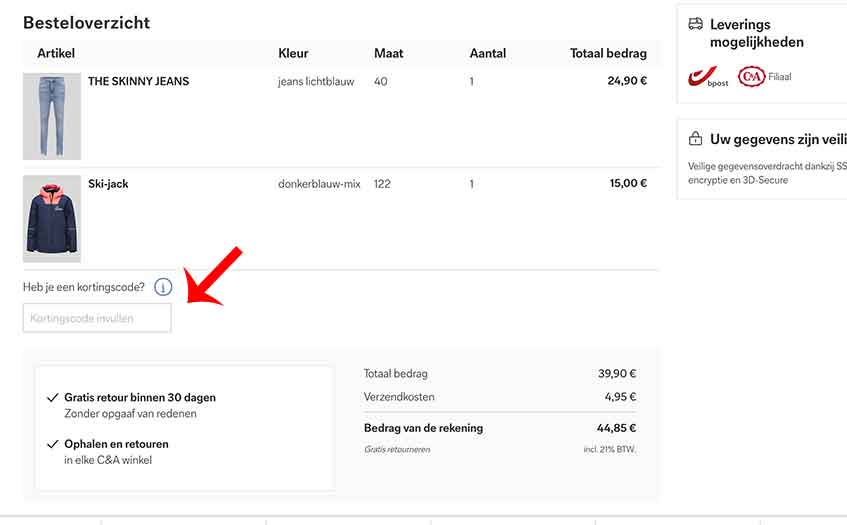Select the 44,85 € invoice total

pos(616,428)
